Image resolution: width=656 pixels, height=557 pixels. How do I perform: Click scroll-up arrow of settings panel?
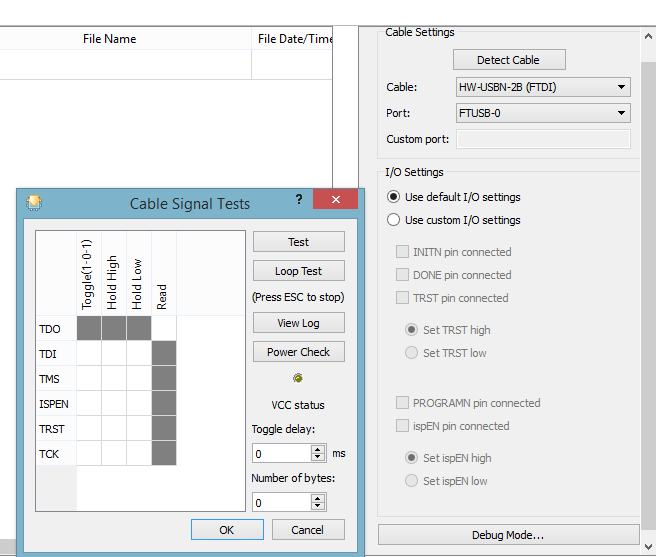648,36
